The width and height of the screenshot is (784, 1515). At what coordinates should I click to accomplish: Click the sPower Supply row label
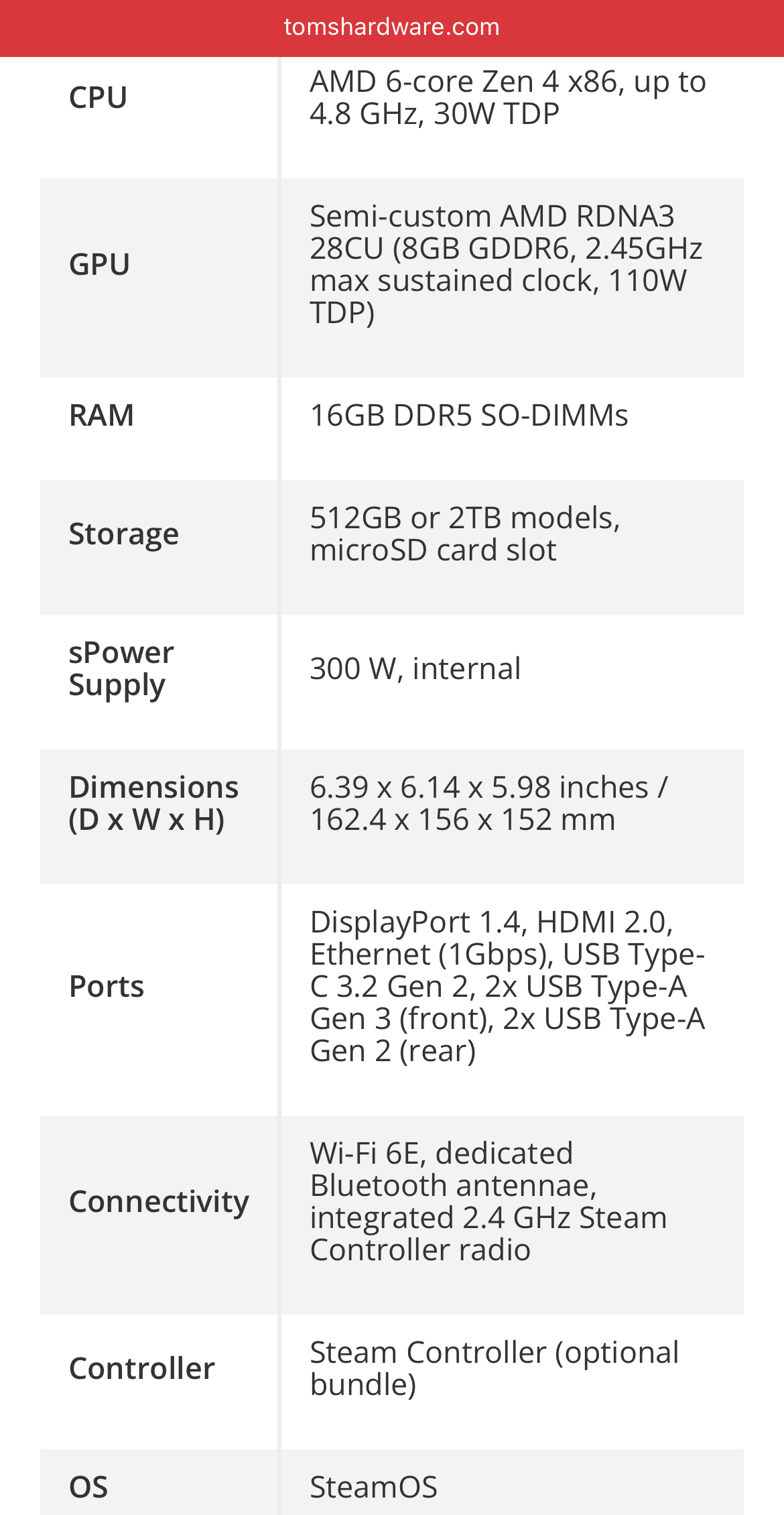point(121,669)
